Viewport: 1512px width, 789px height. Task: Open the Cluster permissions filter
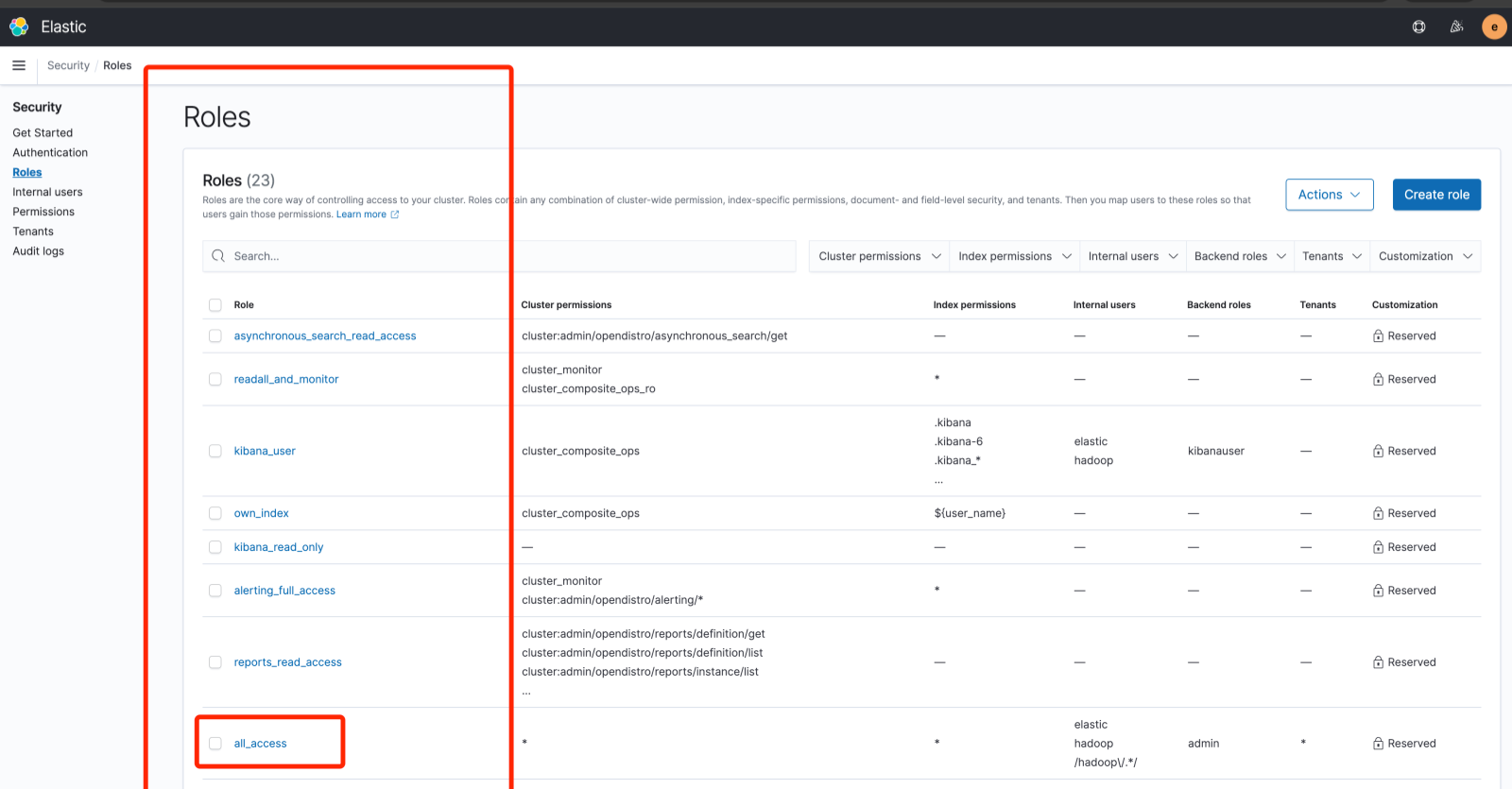pyautogui.click(x=879, y=256)
